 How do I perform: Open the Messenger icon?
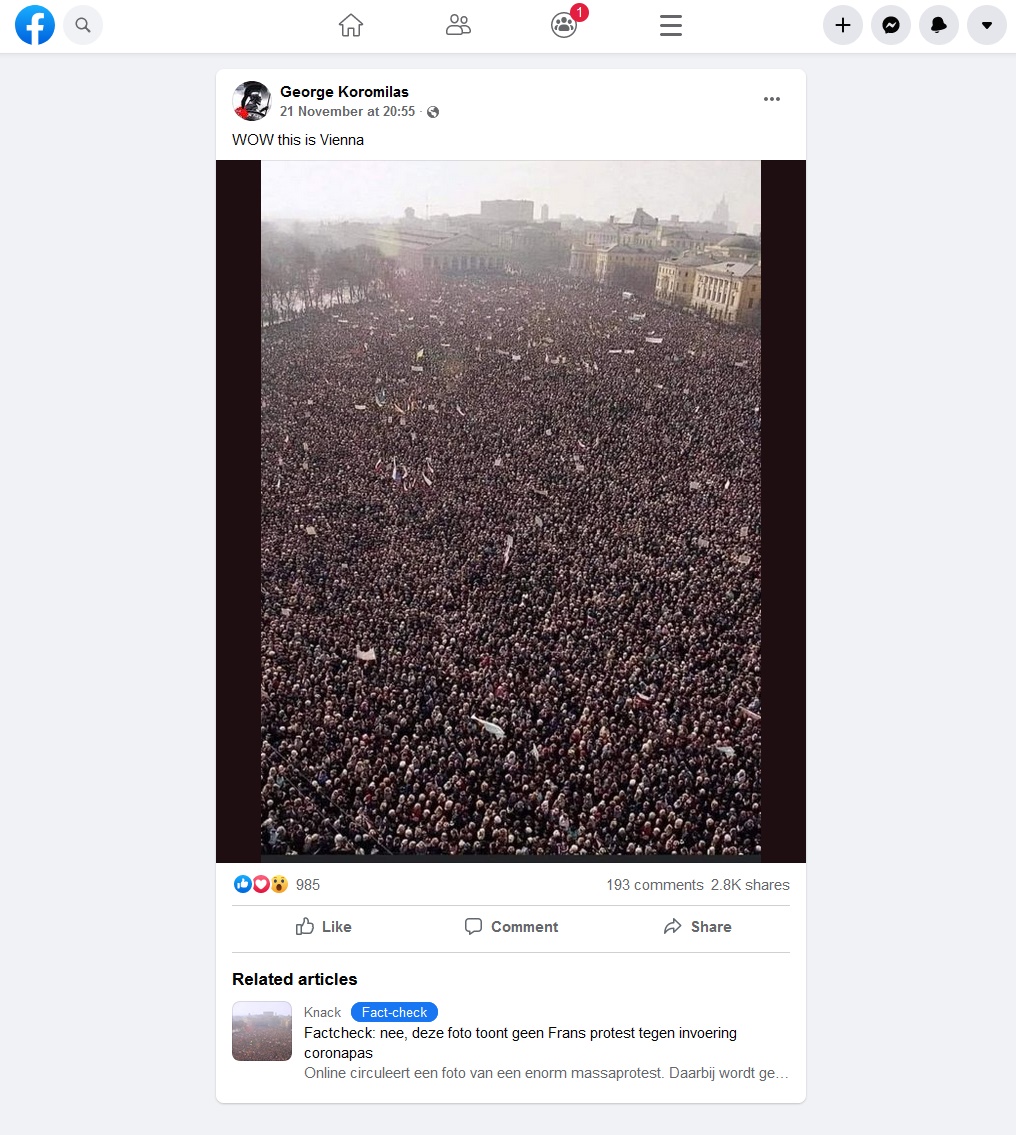[x=891, y=25]
